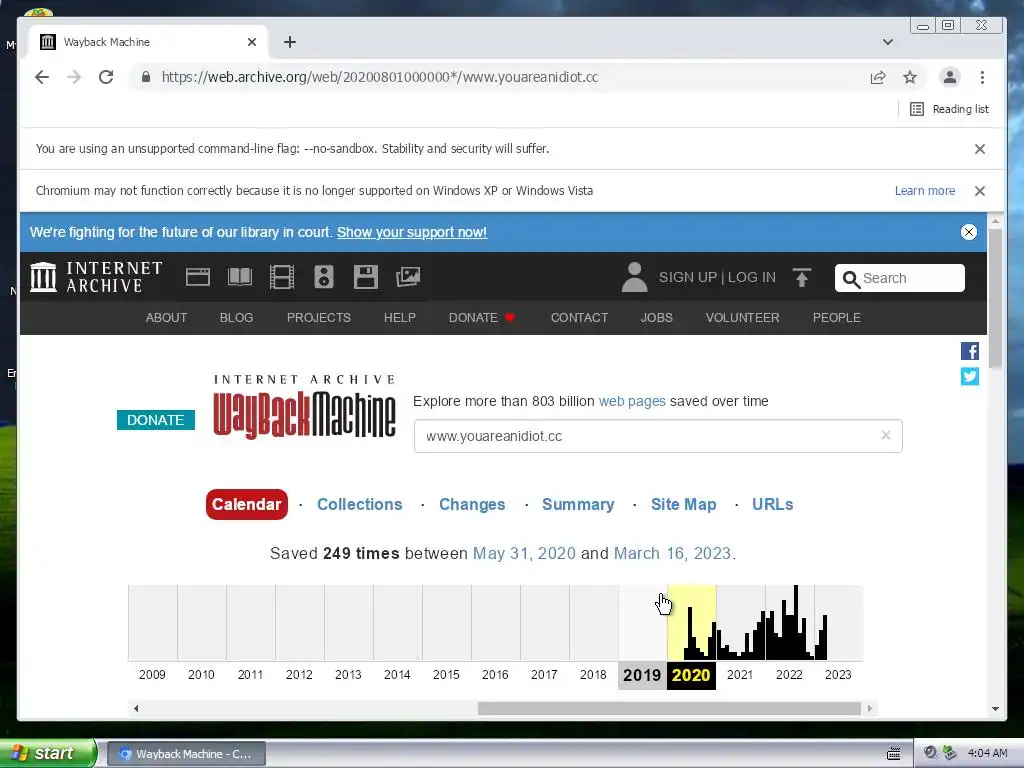Viewport: 1024px width, 768px height.
Task: Click the share page icon in address bar
Action: tap(878, 77)
